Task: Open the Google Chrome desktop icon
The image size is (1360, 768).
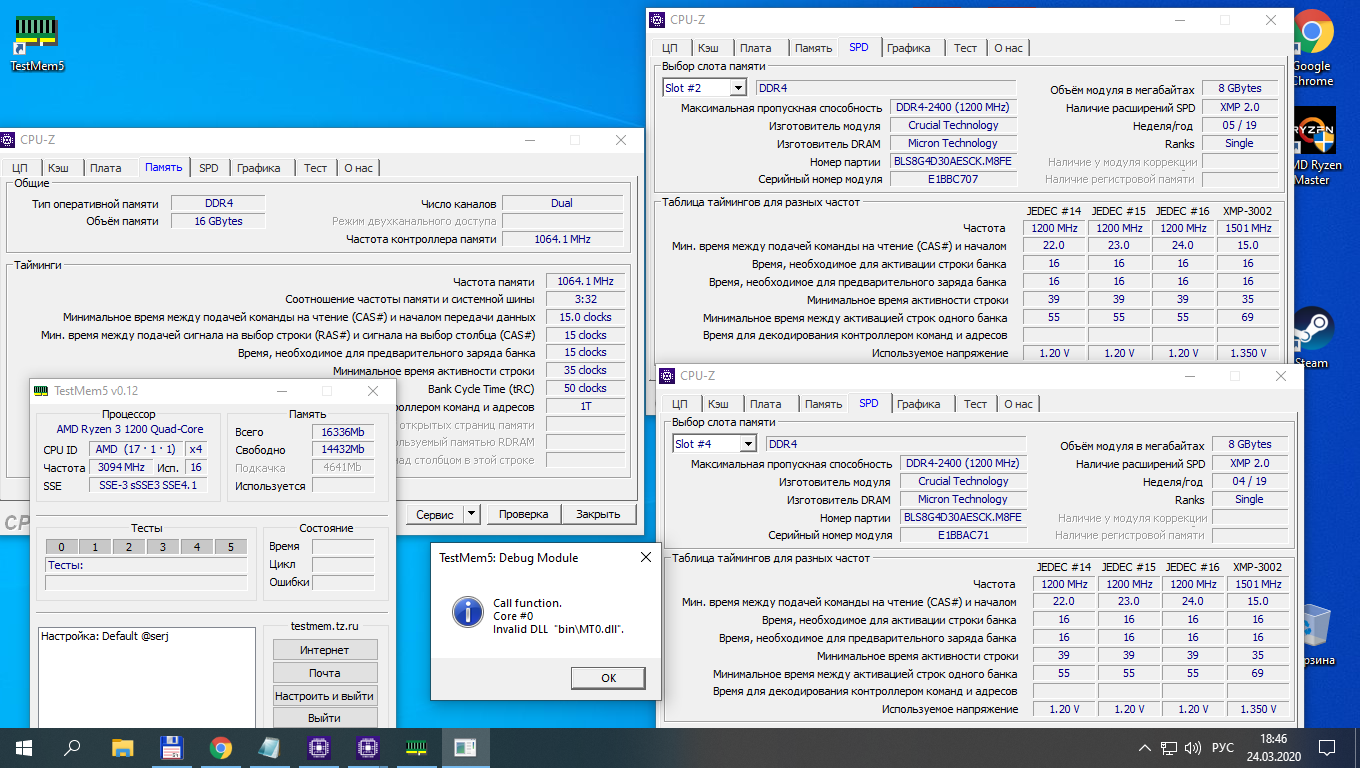Action: [x=1312, y=48]
